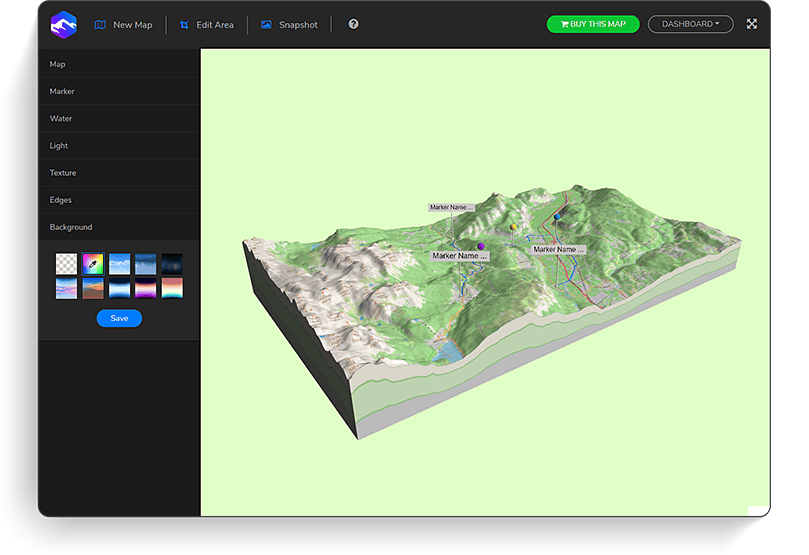Pick the darker blue cloudy sky background
809x555 pixels.
145,264
